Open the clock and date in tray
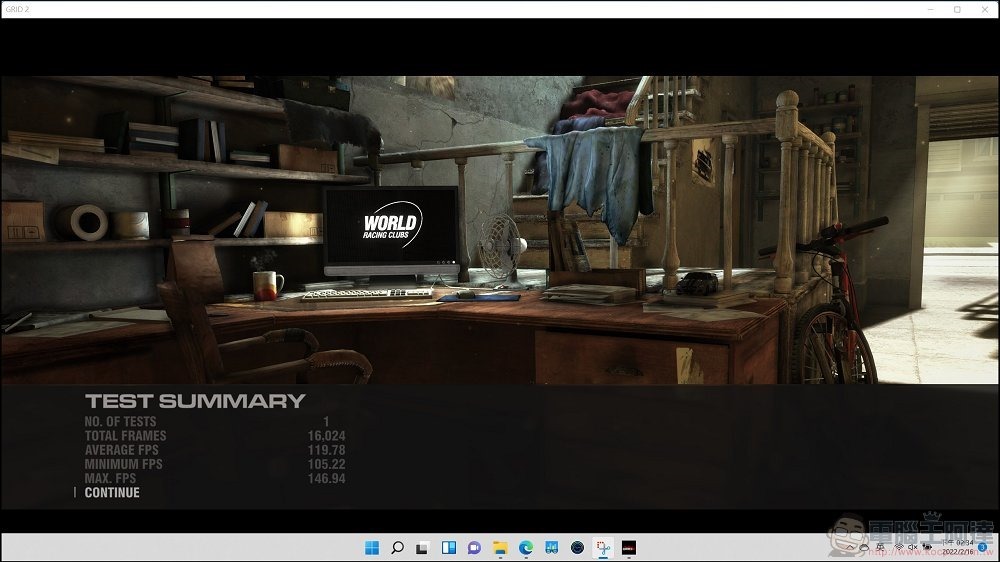The width and height of the screenshot is (1000, 562). tap(958, 547)
